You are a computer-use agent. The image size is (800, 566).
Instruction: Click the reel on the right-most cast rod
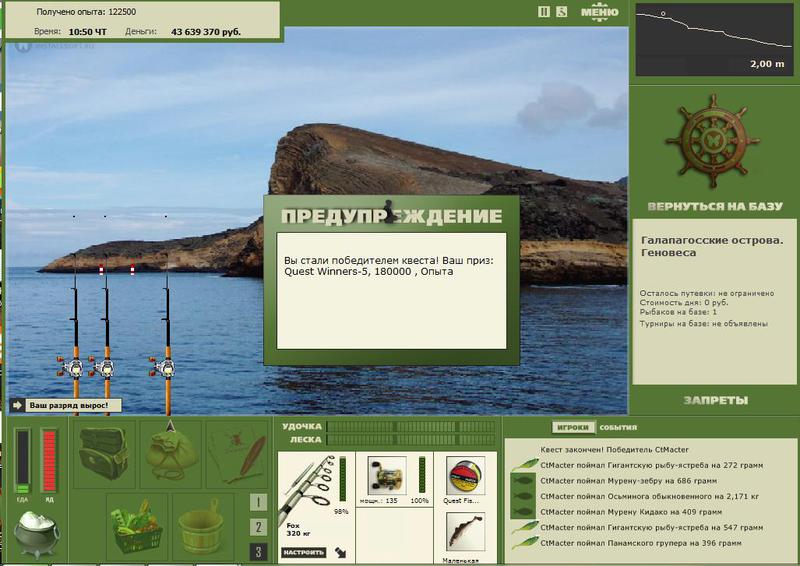[x=162, y=366]
